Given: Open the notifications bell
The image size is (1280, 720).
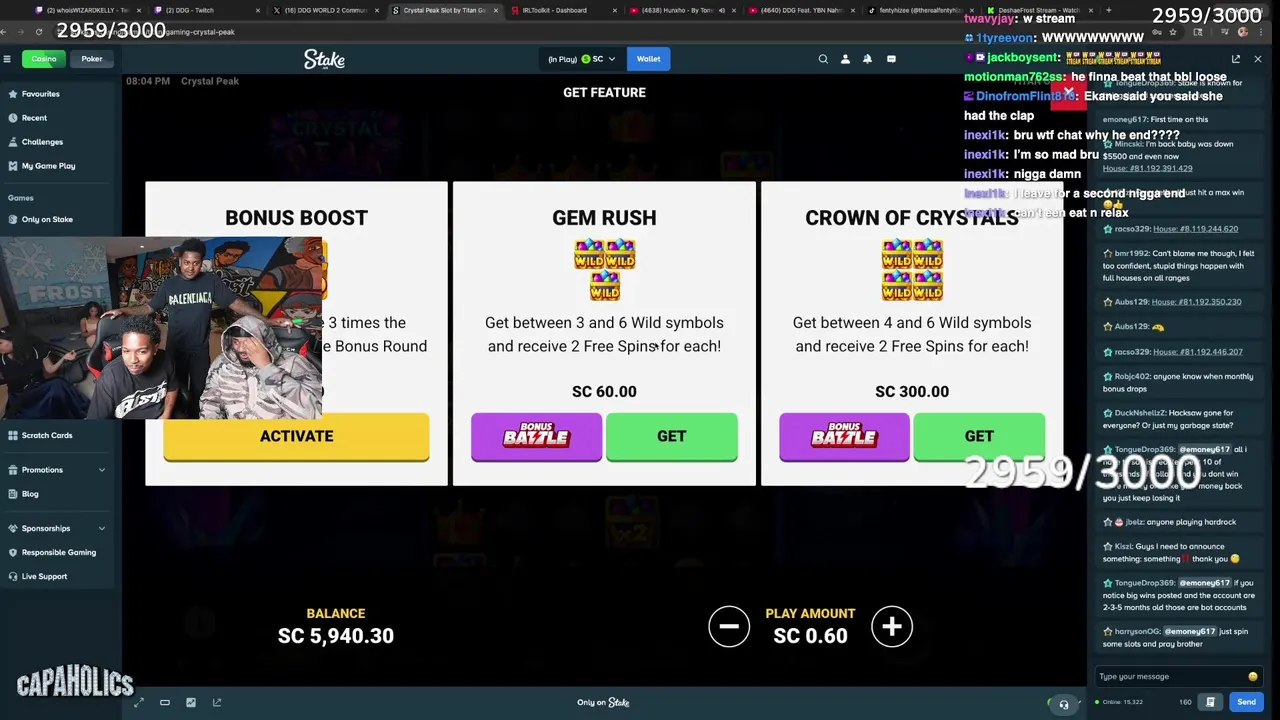Looking at the screenshot, I should point(867,59).
